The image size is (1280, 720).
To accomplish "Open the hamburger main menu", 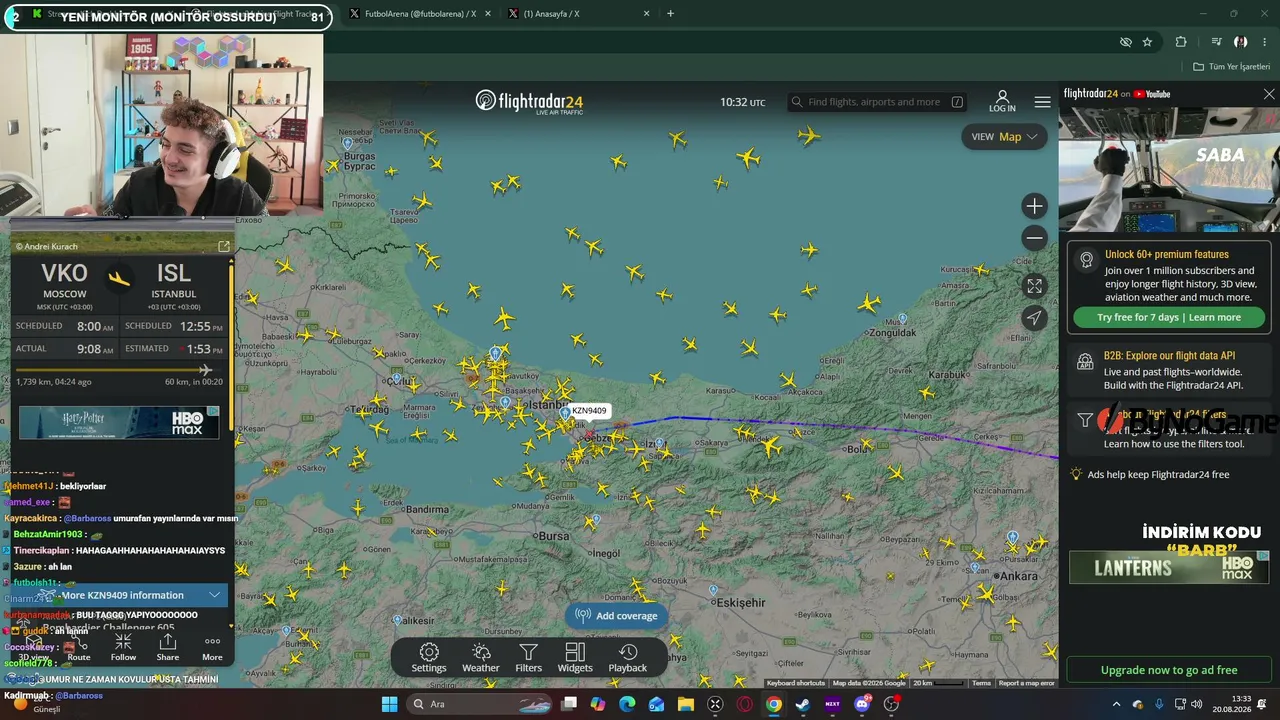I will [1042, 102].
